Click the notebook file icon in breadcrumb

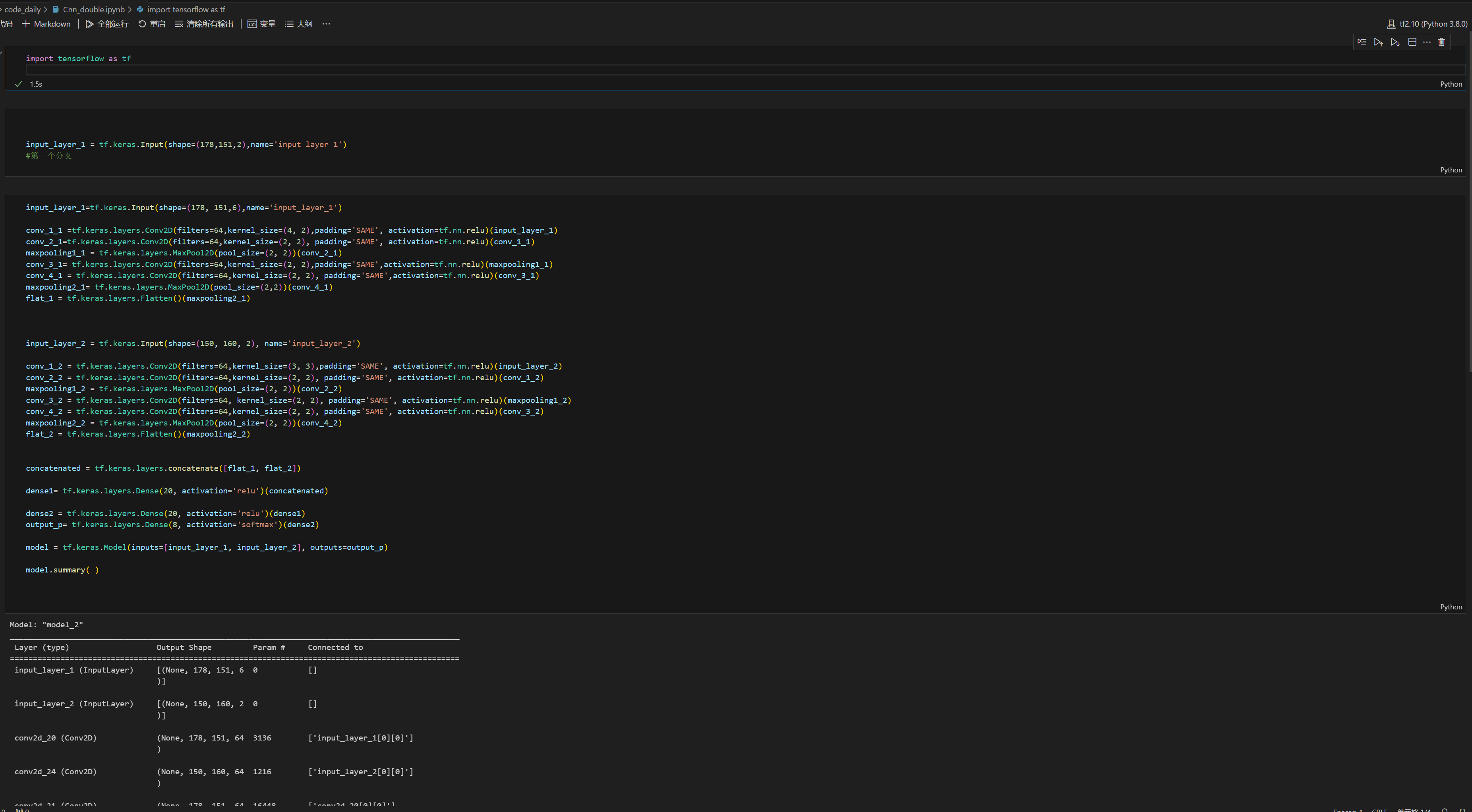[x=56, y=10]
